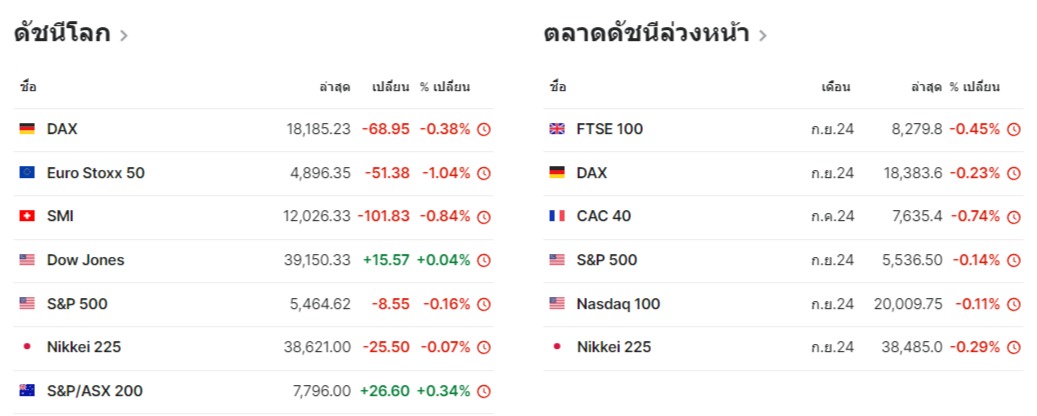Click the clock icon in the Dow Jones row

484,260
